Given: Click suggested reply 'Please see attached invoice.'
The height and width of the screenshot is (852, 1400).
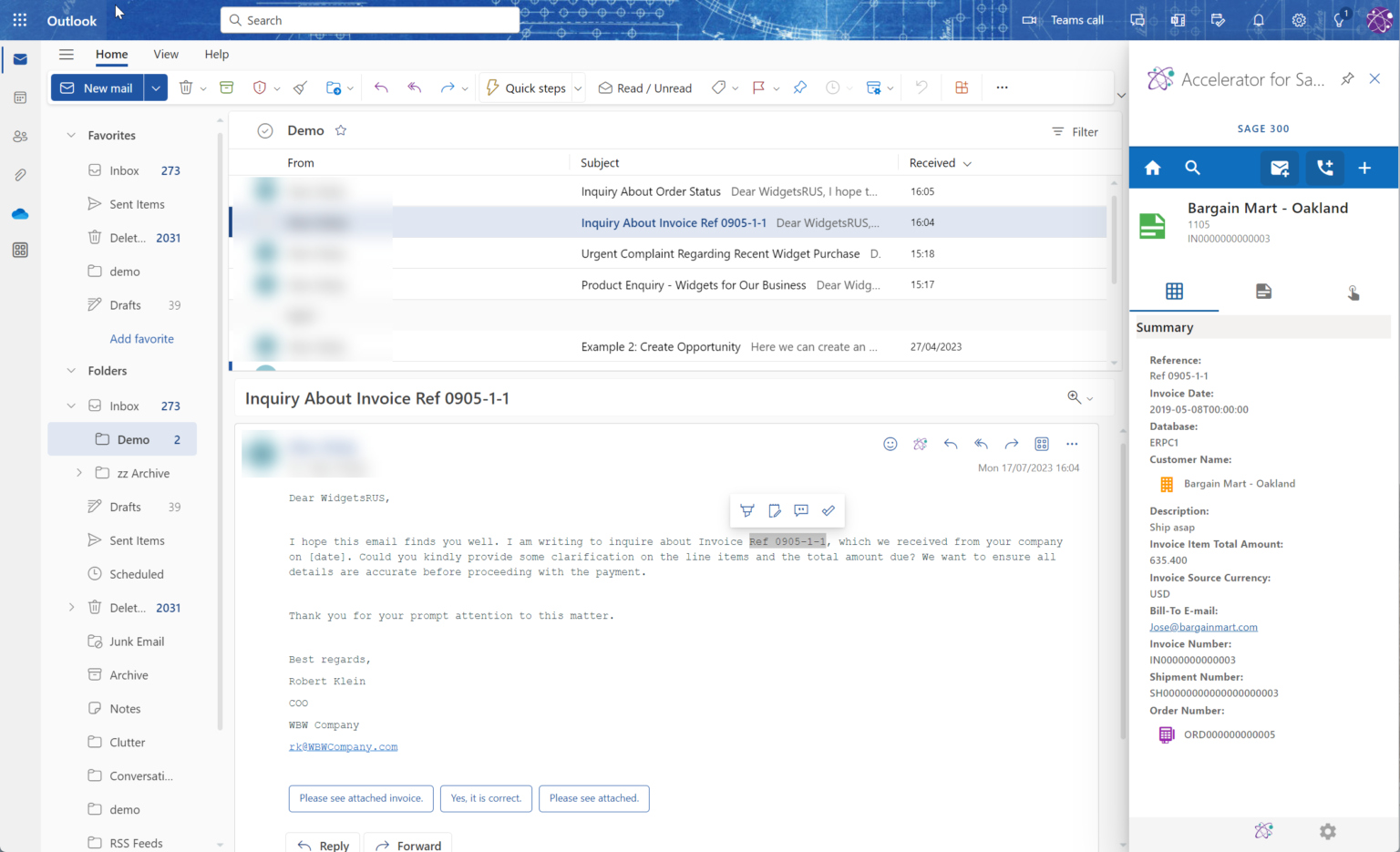Looking at the screenshot, I should [361, 798].
